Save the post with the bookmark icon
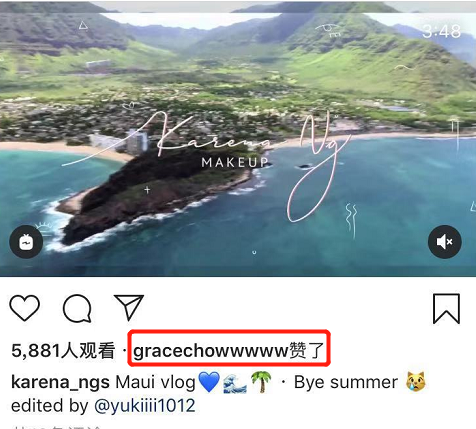Viewport: 476px width, 429px height. (446, 309)
